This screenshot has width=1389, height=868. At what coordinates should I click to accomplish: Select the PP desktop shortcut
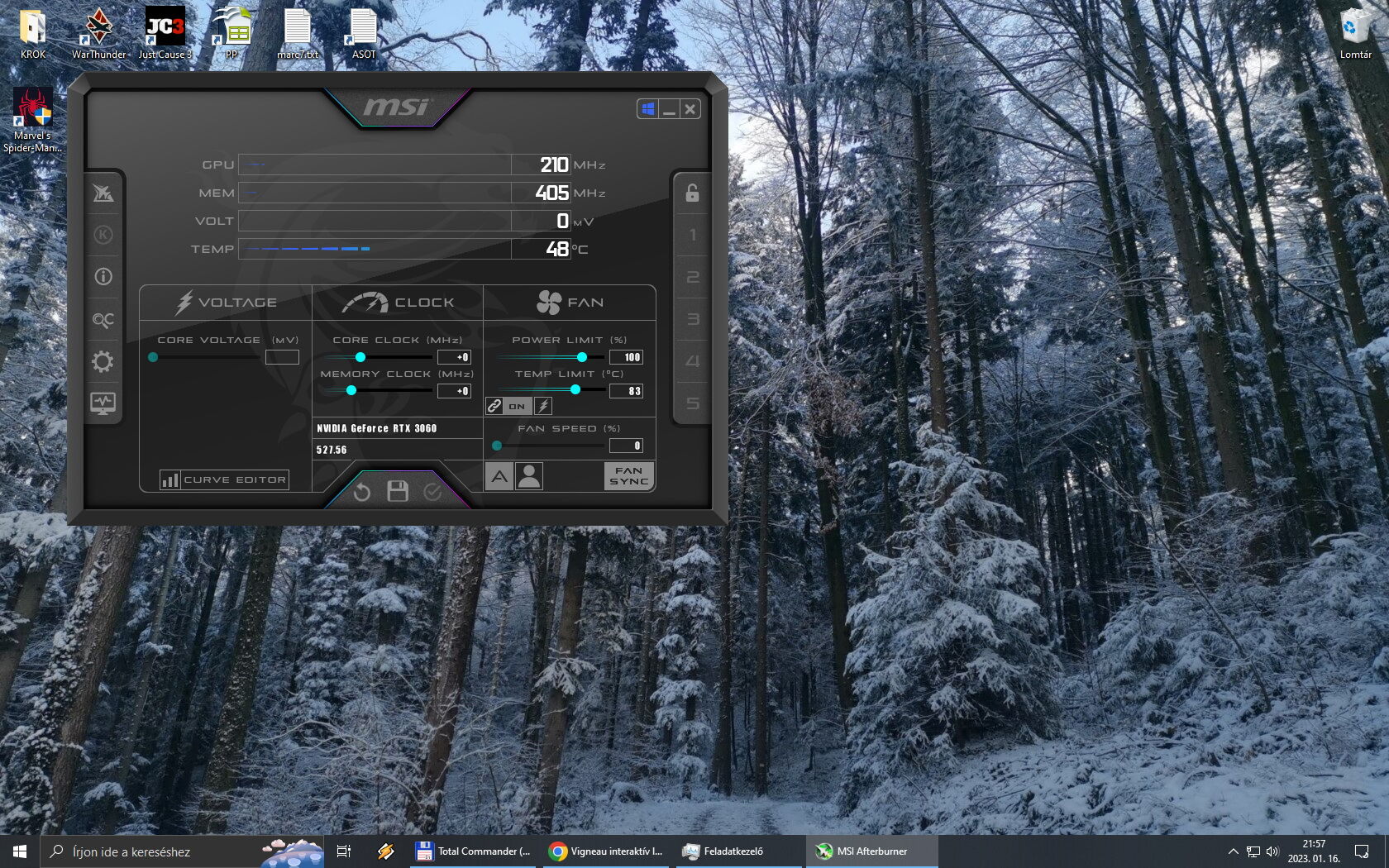point(231,34)
